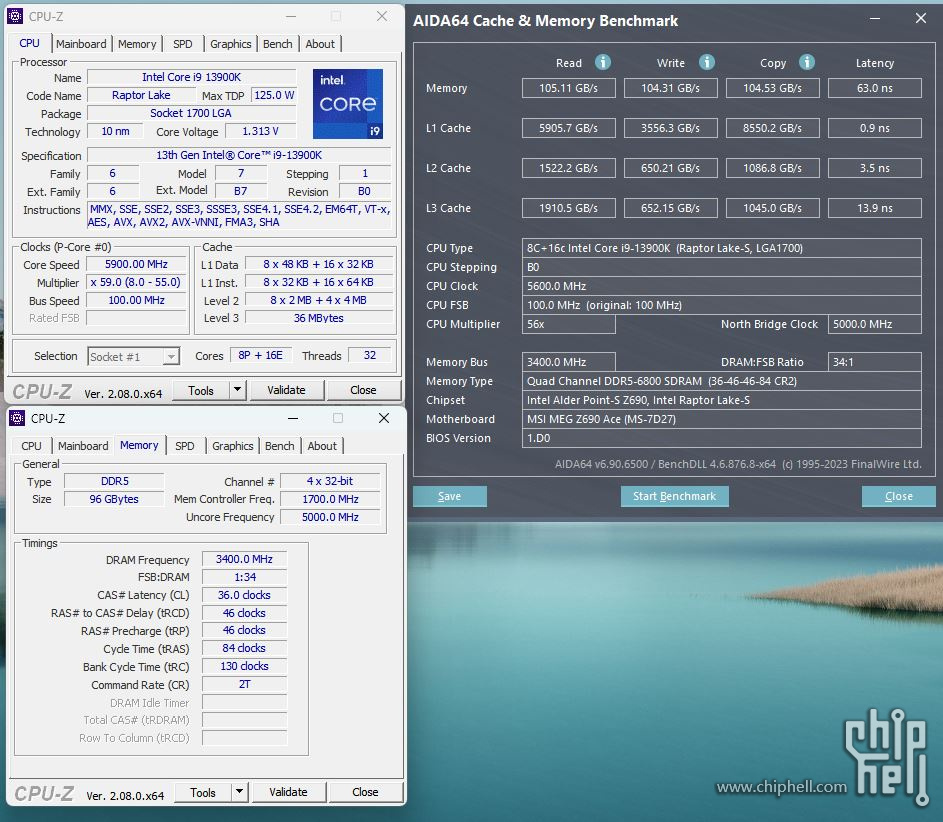Click Bank Cycle Time value 130 clocks

point(244,666)
